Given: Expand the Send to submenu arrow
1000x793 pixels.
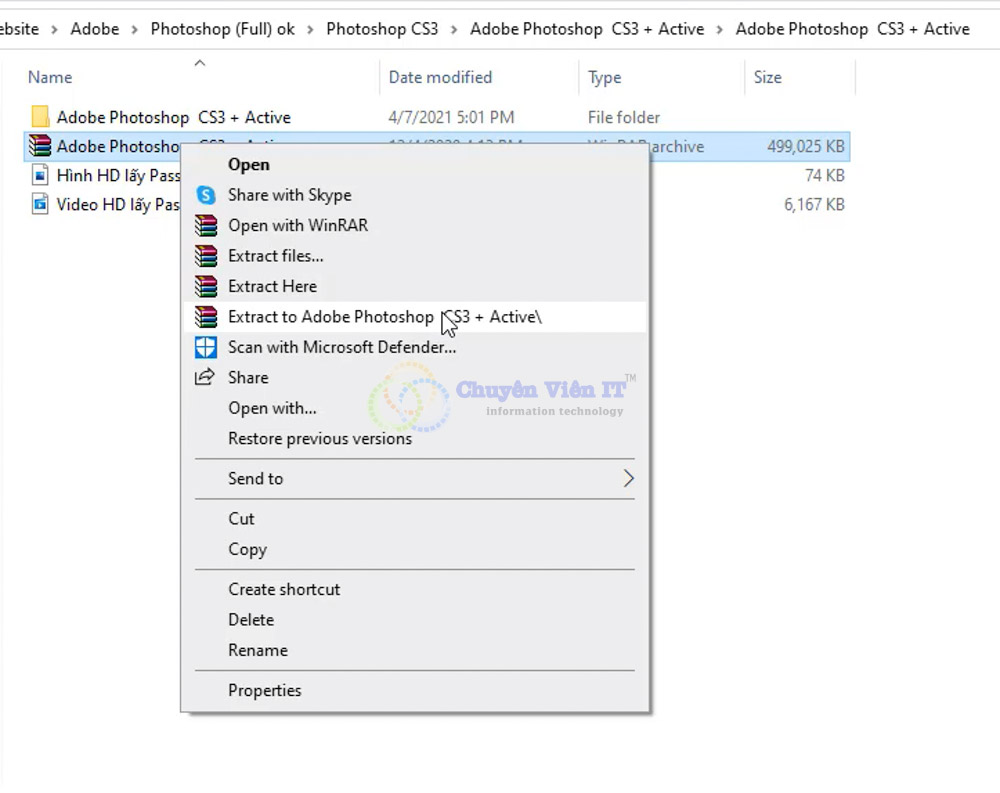Looking at the screenshot, I should click(628, 478).
